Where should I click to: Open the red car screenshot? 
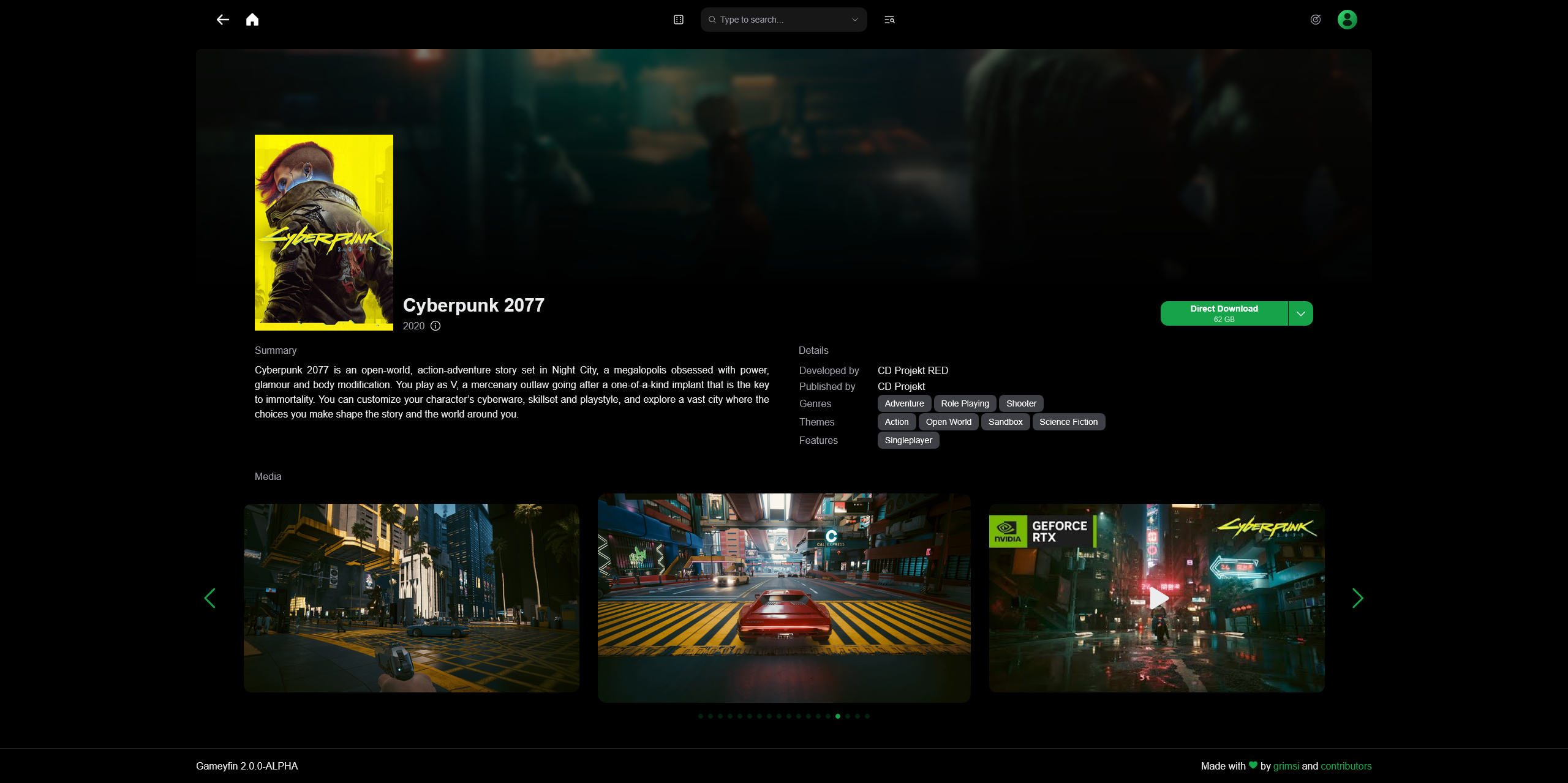[784, 598]
